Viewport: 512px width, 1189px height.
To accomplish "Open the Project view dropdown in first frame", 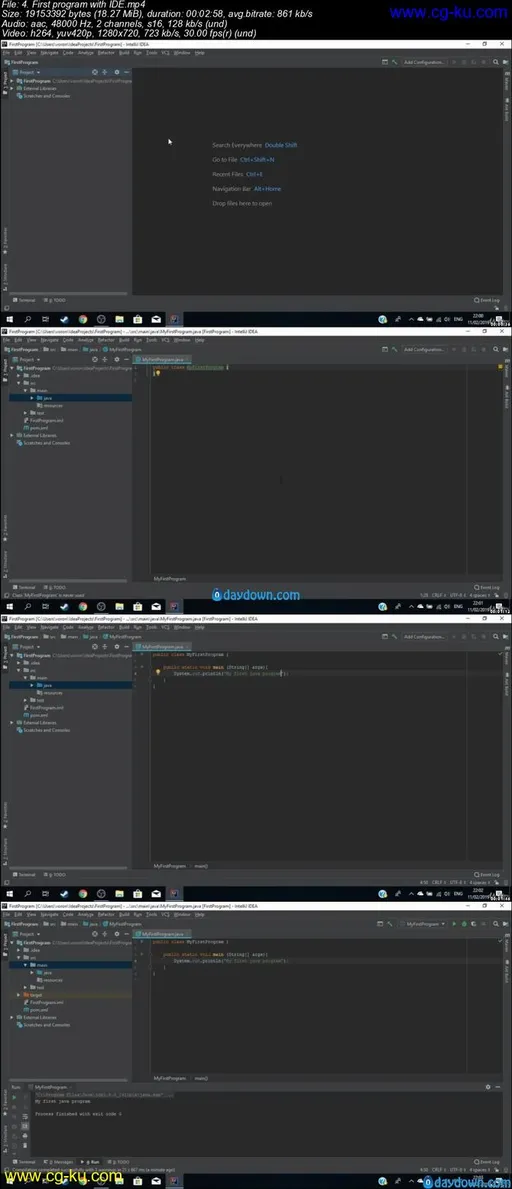I will coord(30,73).
